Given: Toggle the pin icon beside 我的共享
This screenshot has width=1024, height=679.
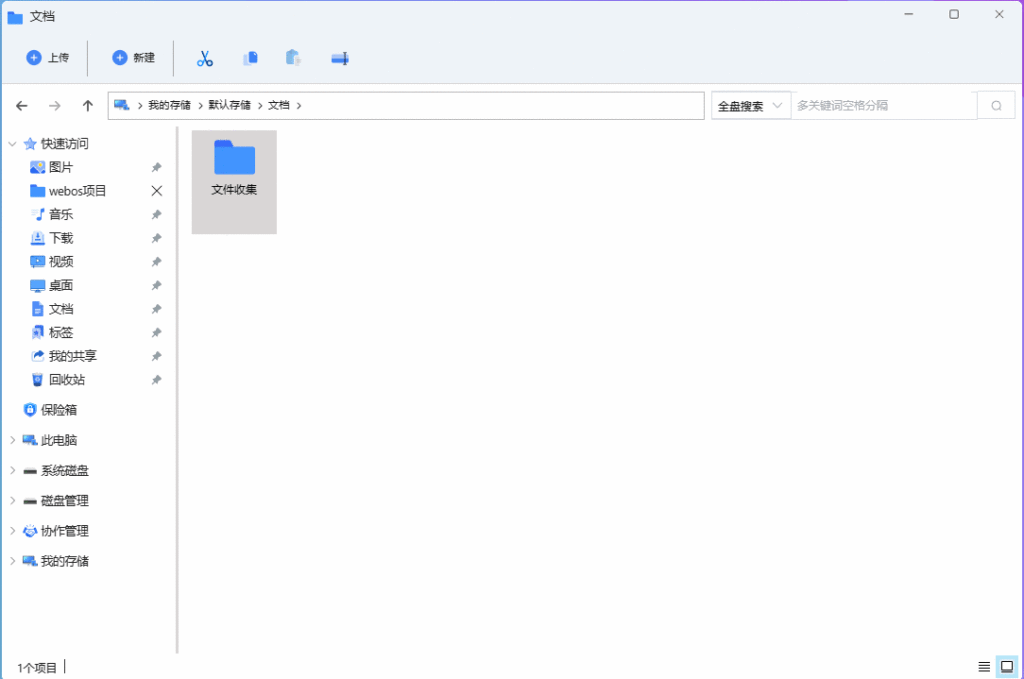Looking at the screenshot, I should 157,356.
